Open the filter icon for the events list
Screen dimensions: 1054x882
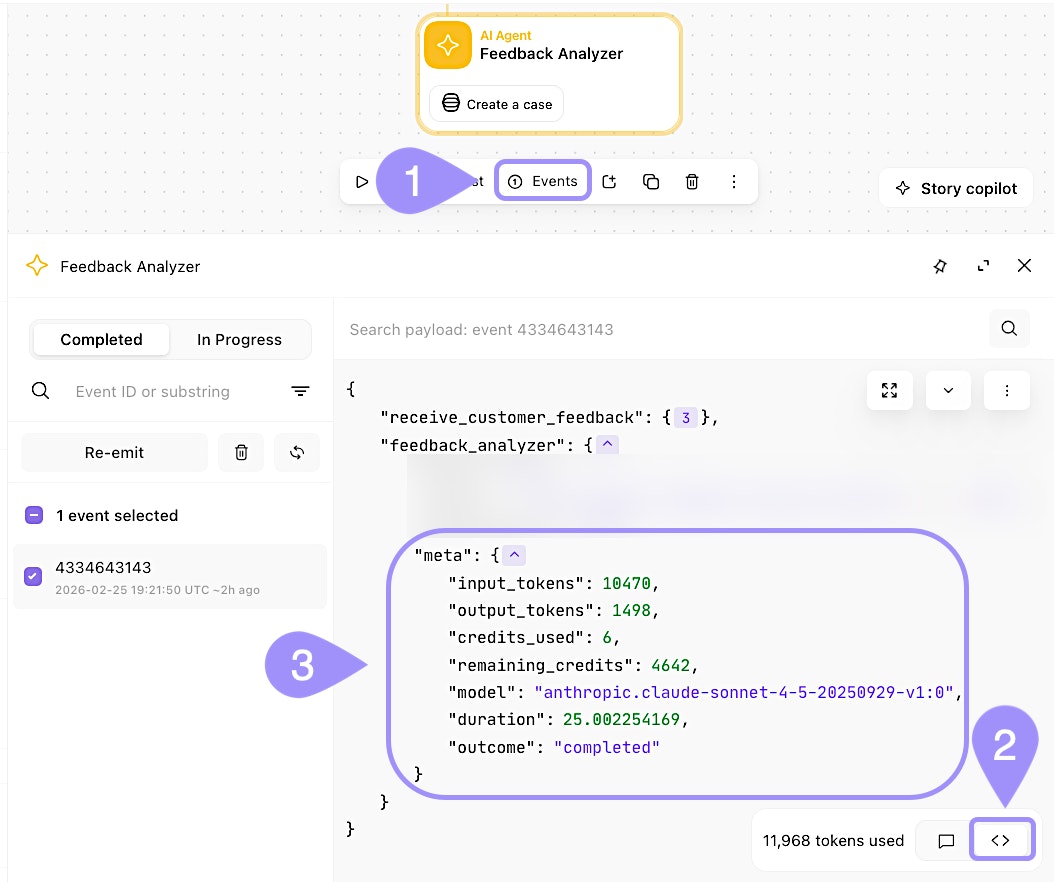(x=300, y=392)
